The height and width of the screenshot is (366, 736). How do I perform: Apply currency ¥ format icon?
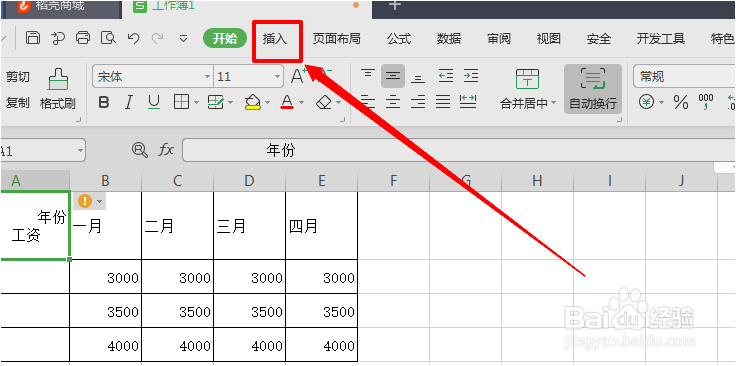(646, 101)
